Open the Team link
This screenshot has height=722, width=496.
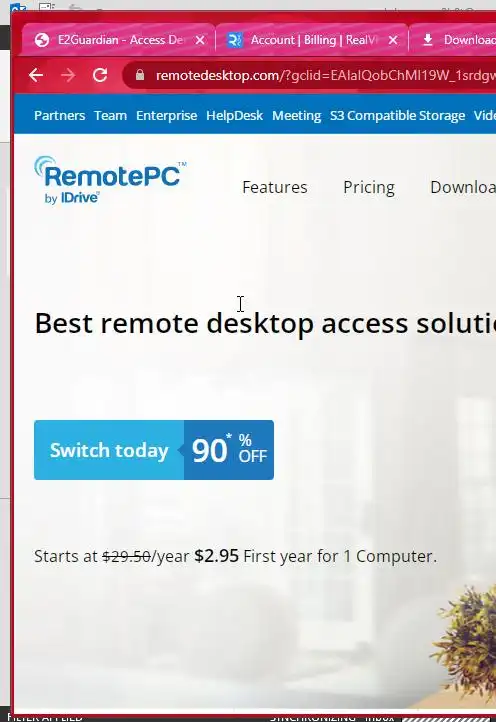[x=111, y=115]
